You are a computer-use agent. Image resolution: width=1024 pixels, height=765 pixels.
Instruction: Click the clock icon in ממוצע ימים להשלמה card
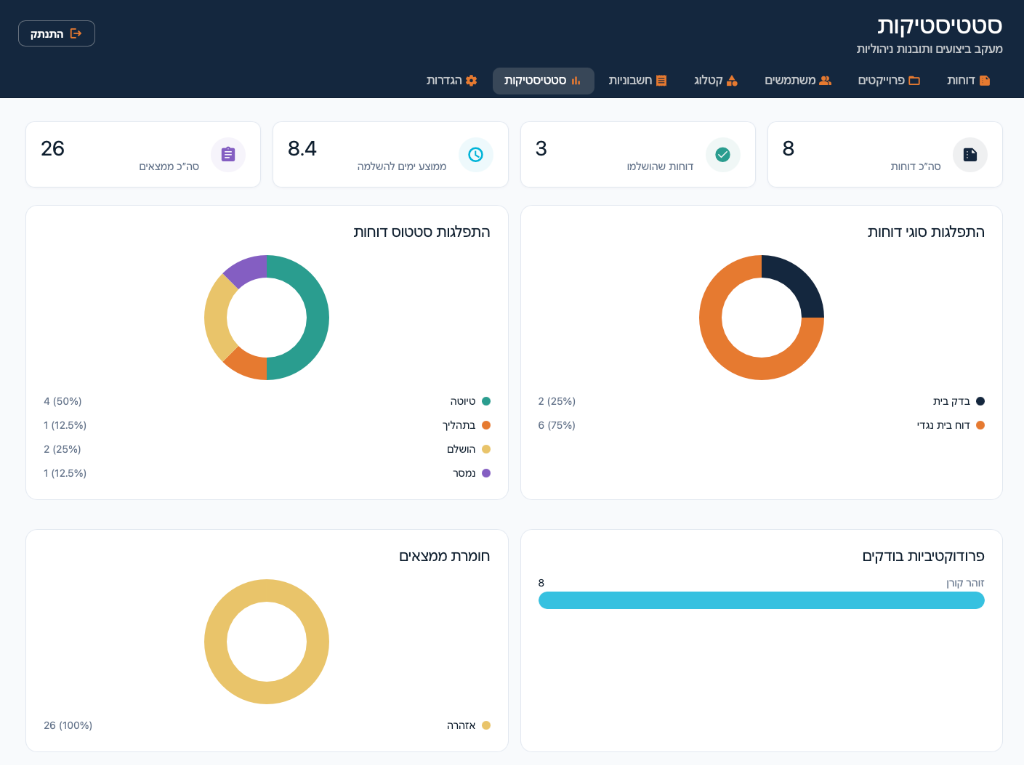tap(475, 155)
